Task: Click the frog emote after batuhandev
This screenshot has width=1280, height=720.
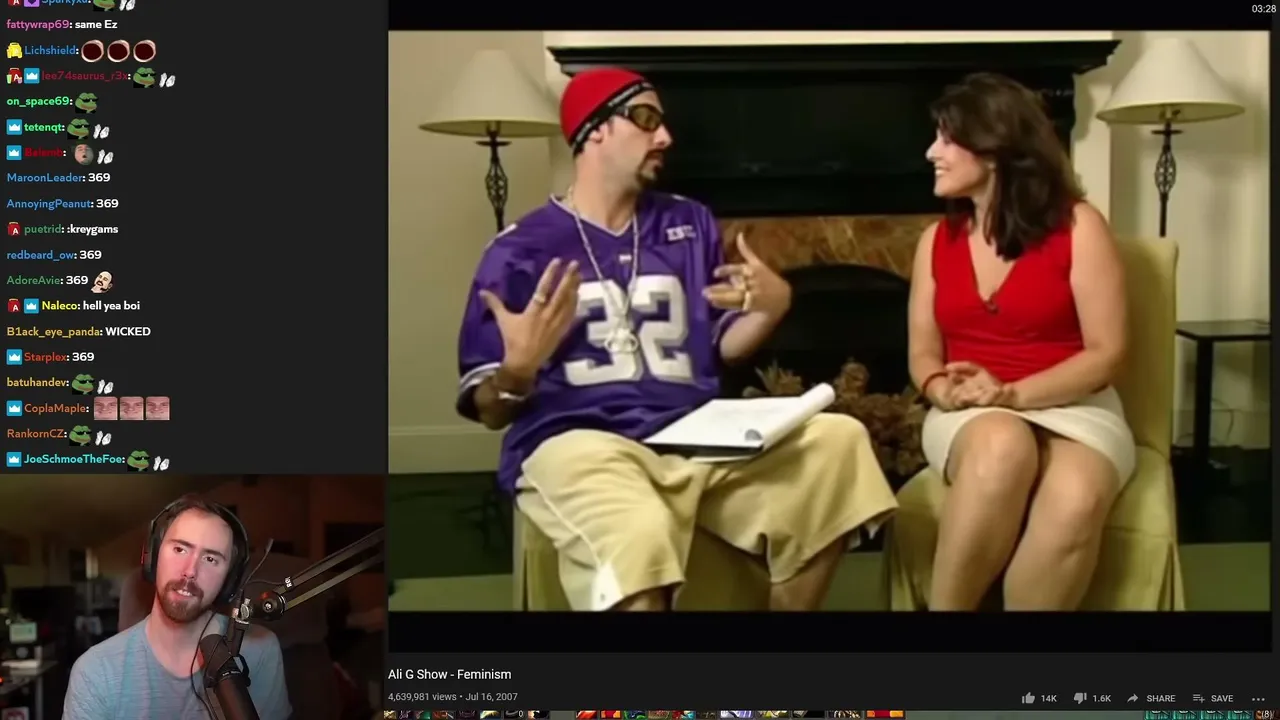Action: click(x=83, y=383)
